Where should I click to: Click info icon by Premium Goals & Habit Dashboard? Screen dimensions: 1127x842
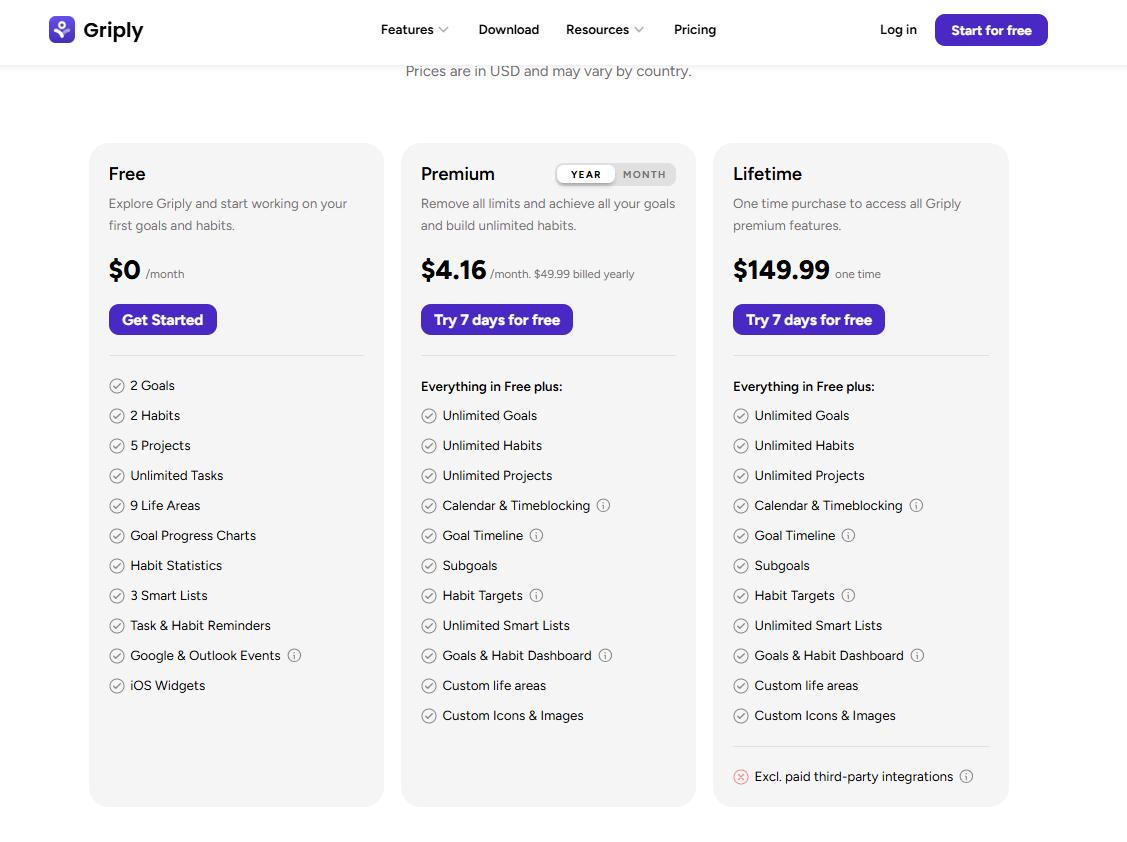pos(606,655)
